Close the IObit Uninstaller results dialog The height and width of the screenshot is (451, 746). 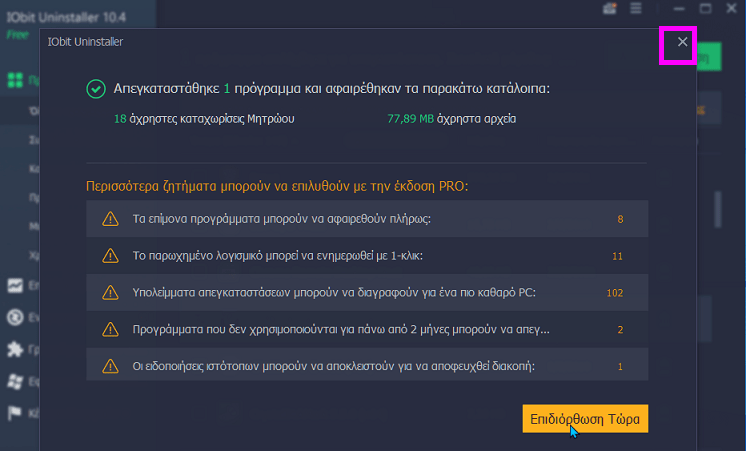click(x=682, y=42)
